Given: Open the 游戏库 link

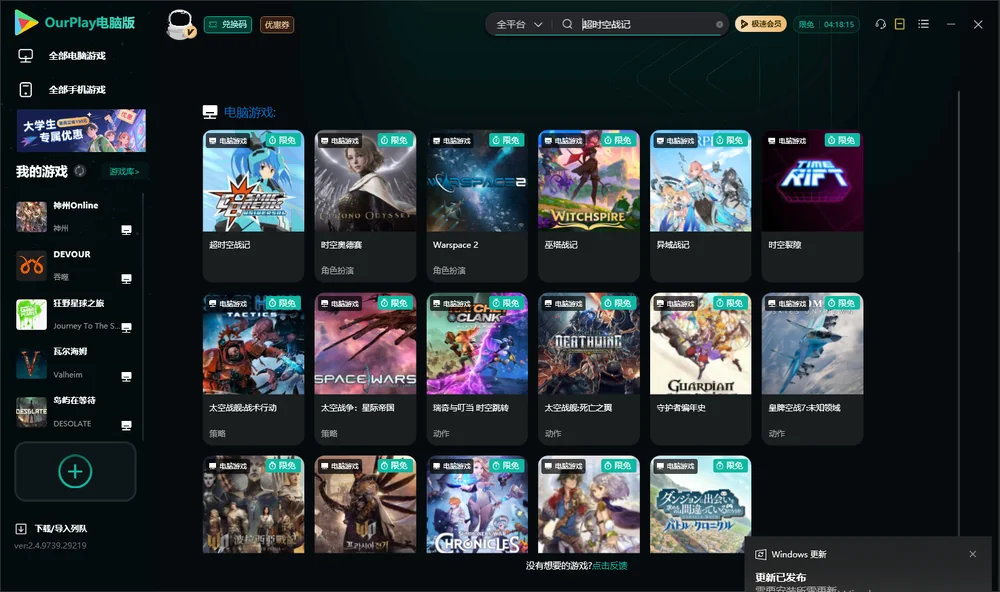Looking at the screenshot, I should coord(124,172).
